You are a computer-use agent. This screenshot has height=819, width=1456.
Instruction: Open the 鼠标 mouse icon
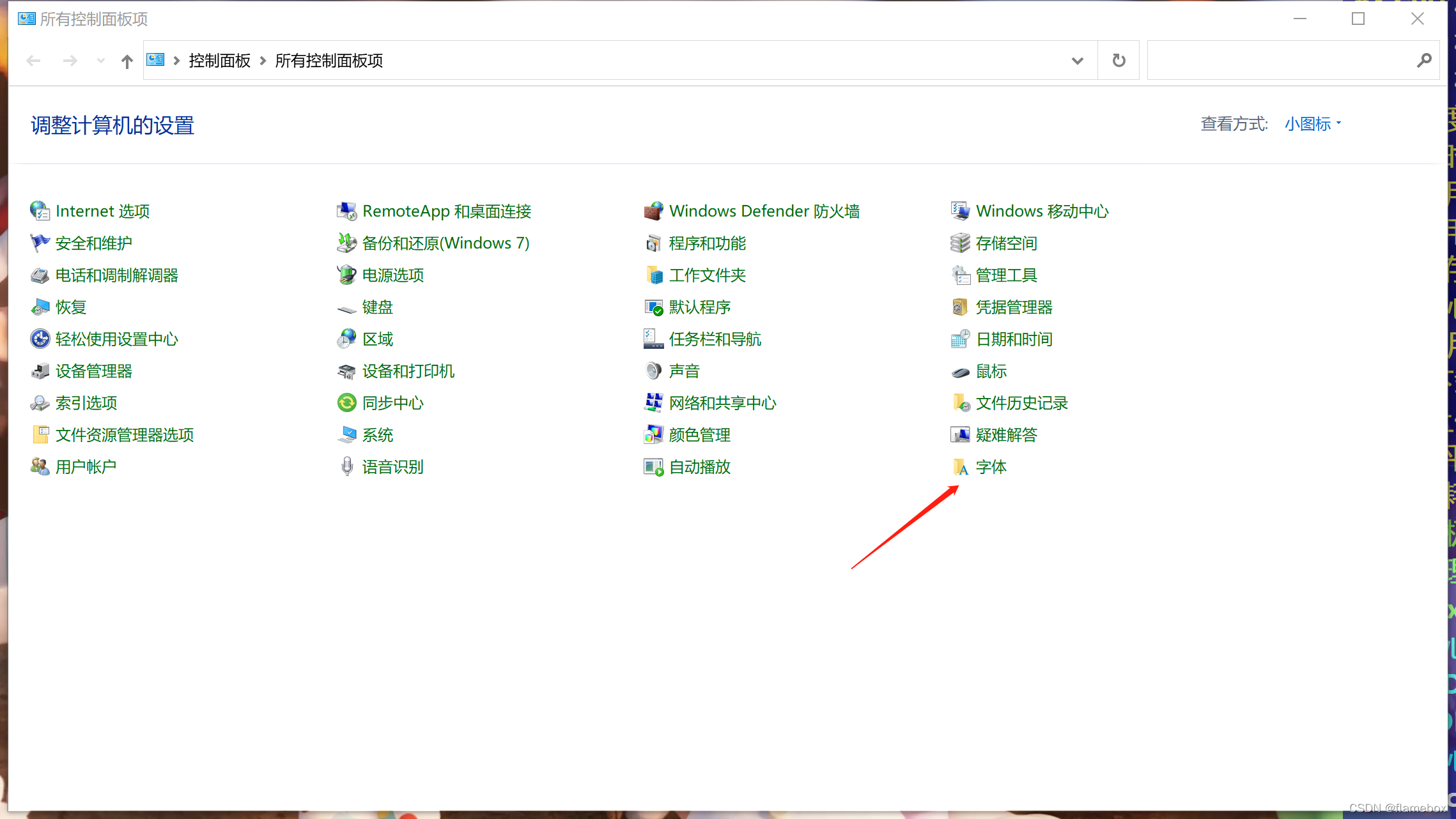click(x=960, y=372)
